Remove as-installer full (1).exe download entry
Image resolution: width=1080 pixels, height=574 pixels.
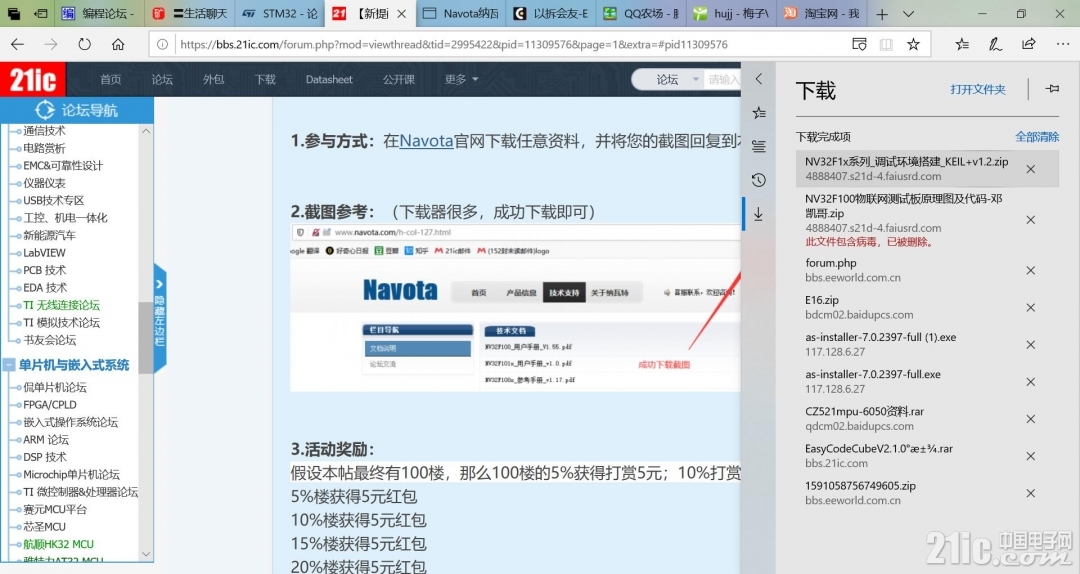pos(1030,345)
